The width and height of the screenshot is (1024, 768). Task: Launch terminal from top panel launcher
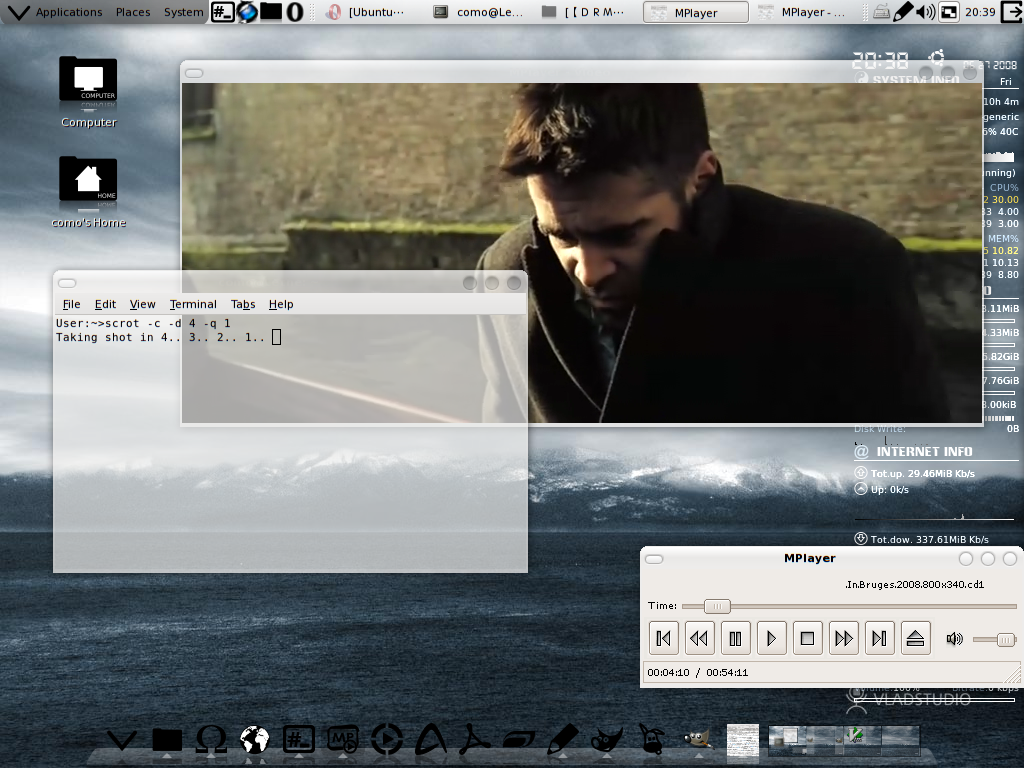click(x=222, y=12)
